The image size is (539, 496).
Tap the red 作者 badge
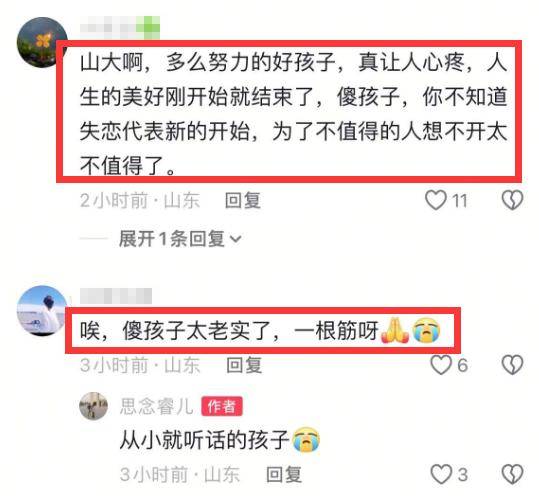coord(222,406)
